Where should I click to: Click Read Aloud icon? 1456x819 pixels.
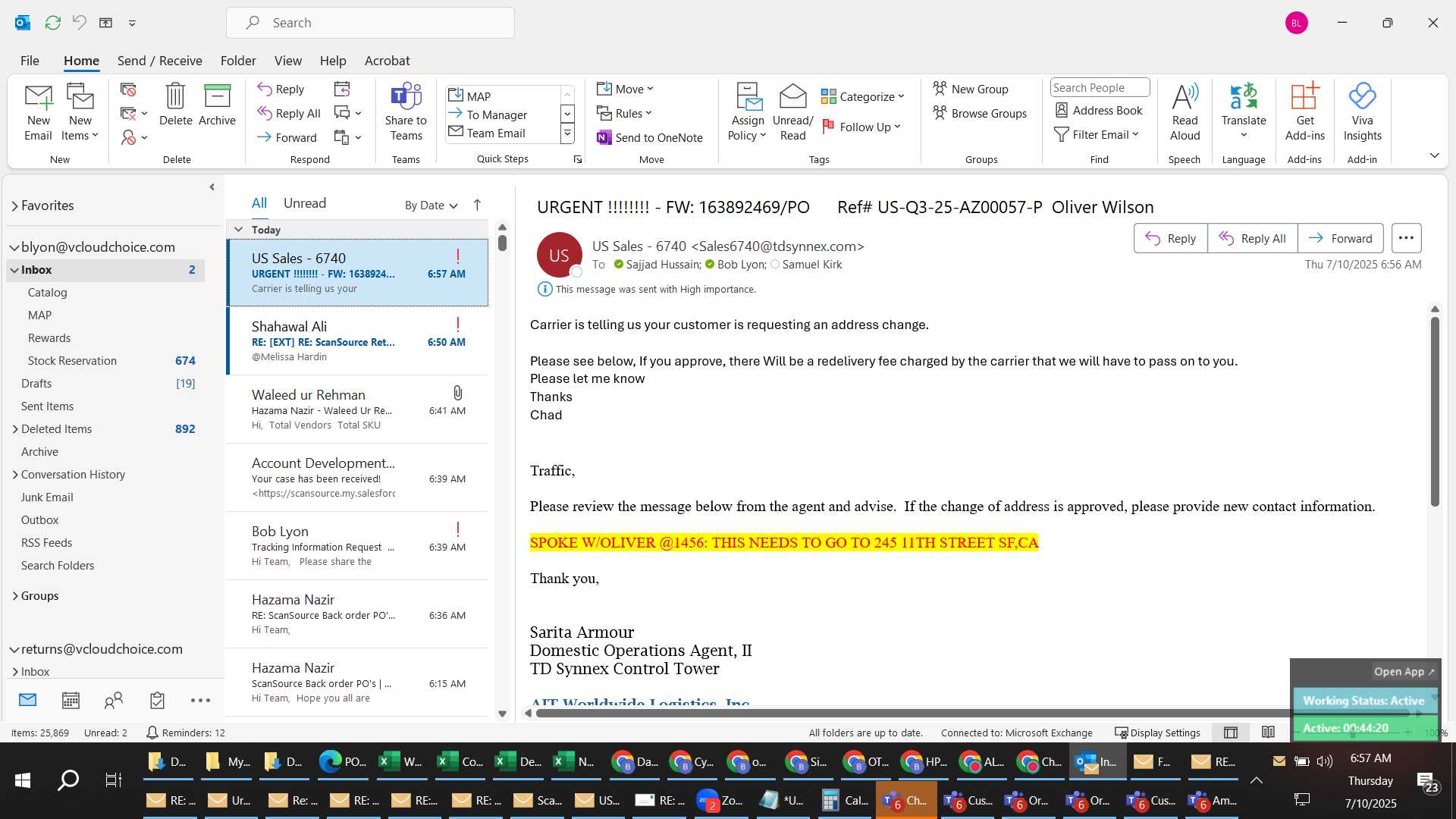tap(1185, 112)
